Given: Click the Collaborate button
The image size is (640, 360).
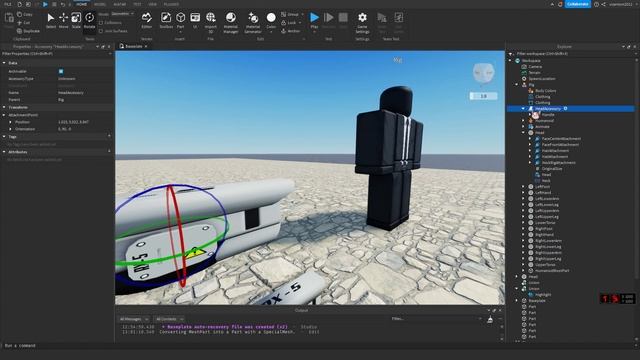Looking at the screenshot, I should [578, 4].
